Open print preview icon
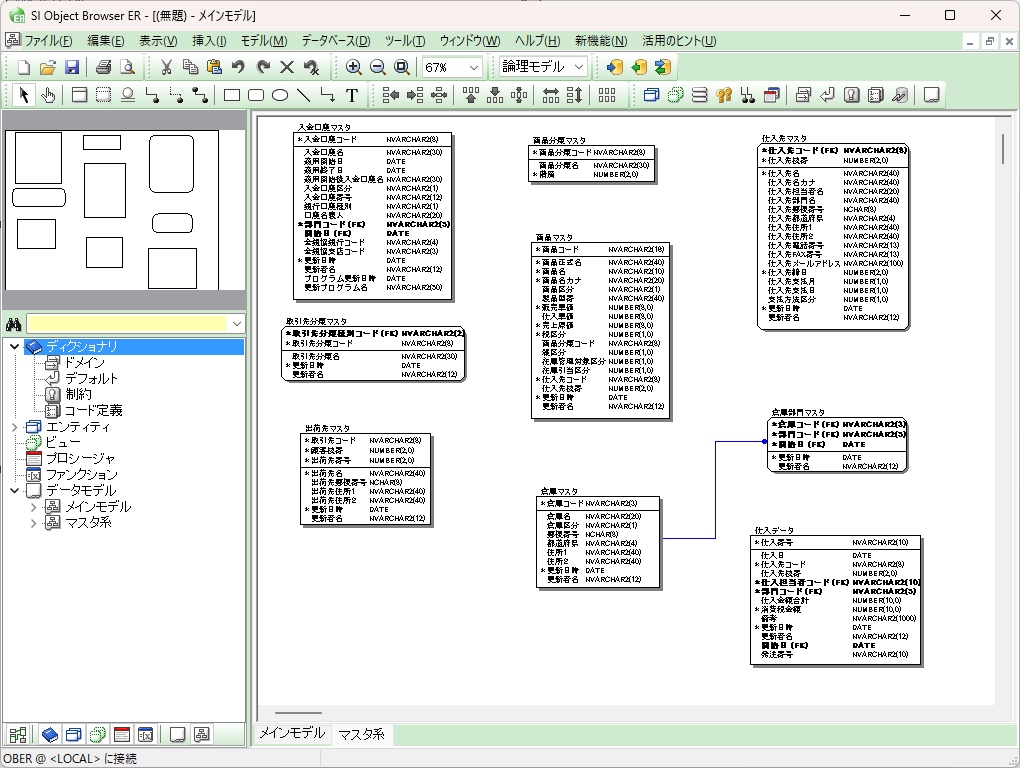The width and height of the screenshot is (1020, 768). 128,67
